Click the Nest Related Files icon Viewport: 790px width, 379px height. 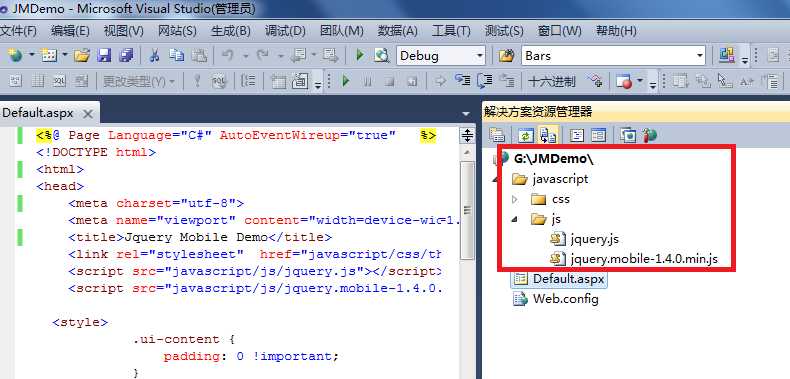point(548,135)
